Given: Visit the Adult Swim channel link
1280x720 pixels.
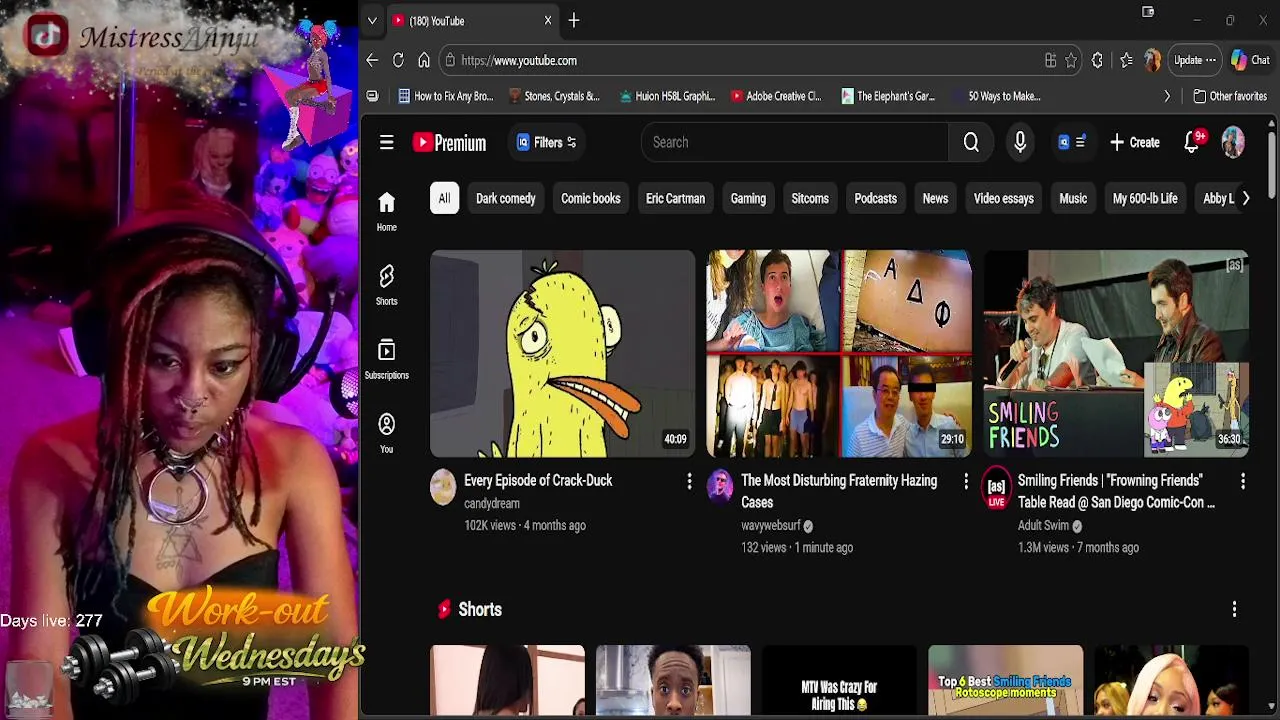Looking at the screenshot, I should point(1043,526).
